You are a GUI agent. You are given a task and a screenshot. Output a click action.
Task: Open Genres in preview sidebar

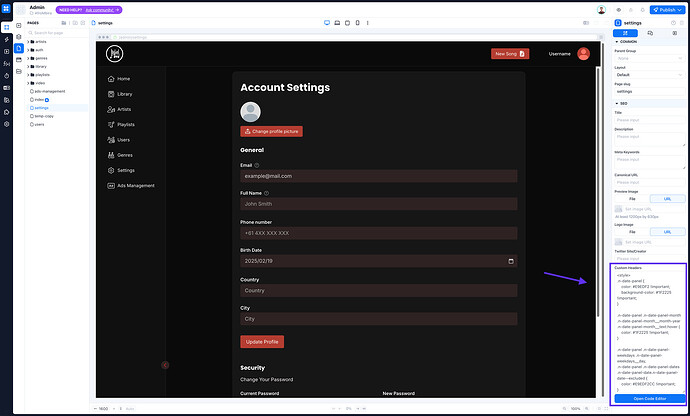pyautogui.click(x=120, y=155)
